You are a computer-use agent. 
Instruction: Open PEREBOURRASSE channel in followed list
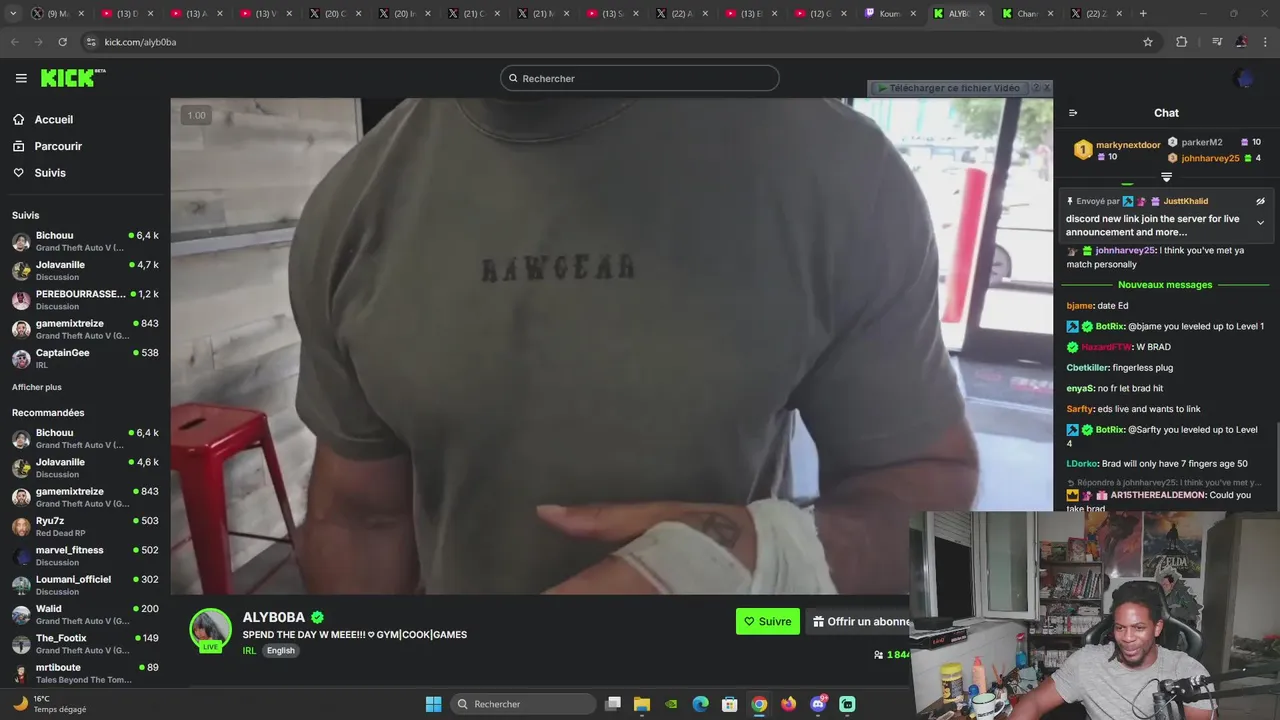85,300
